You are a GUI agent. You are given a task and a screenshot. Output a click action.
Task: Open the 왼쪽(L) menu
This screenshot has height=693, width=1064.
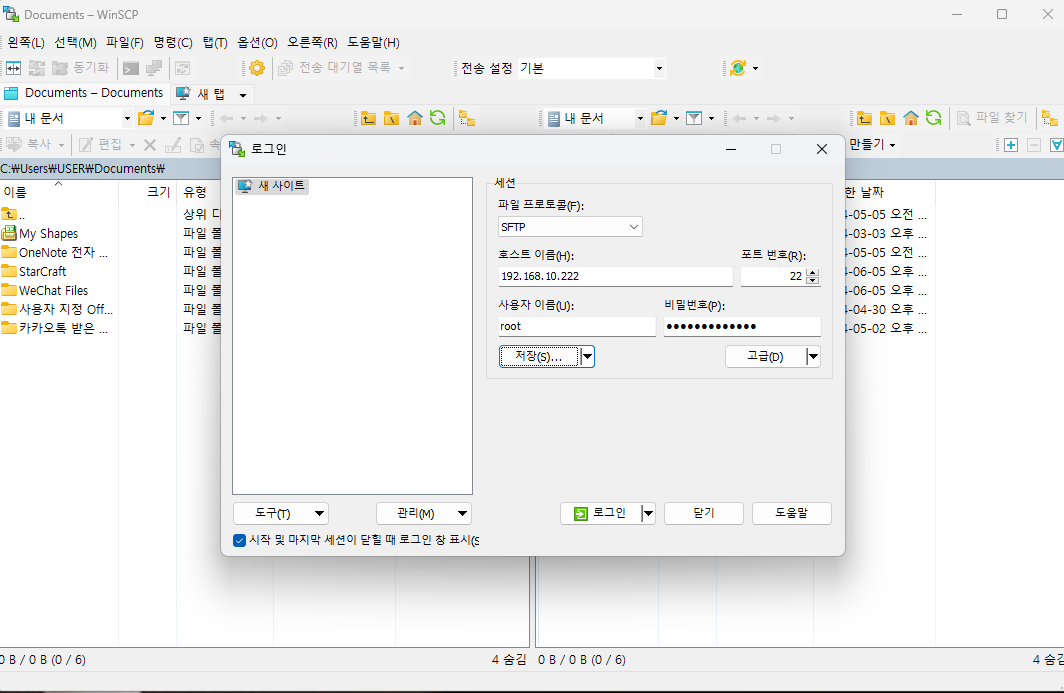point(26,43)
